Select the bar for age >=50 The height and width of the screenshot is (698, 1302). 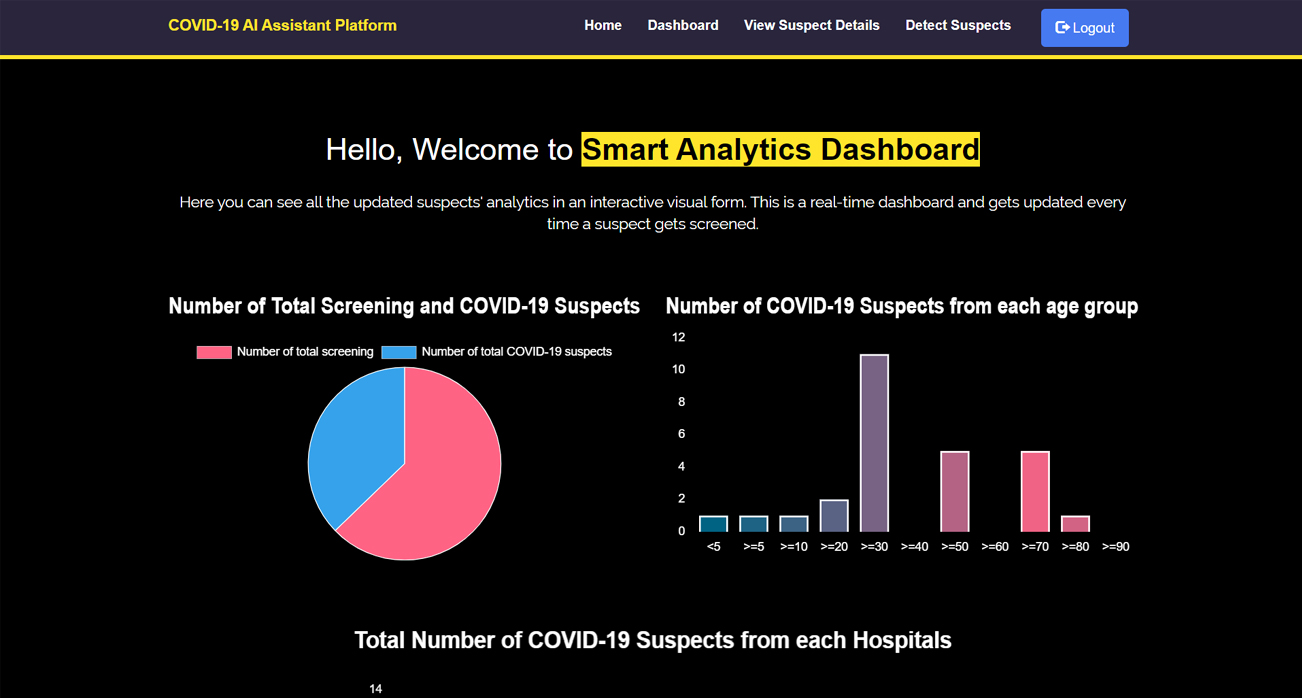point(955,491)
